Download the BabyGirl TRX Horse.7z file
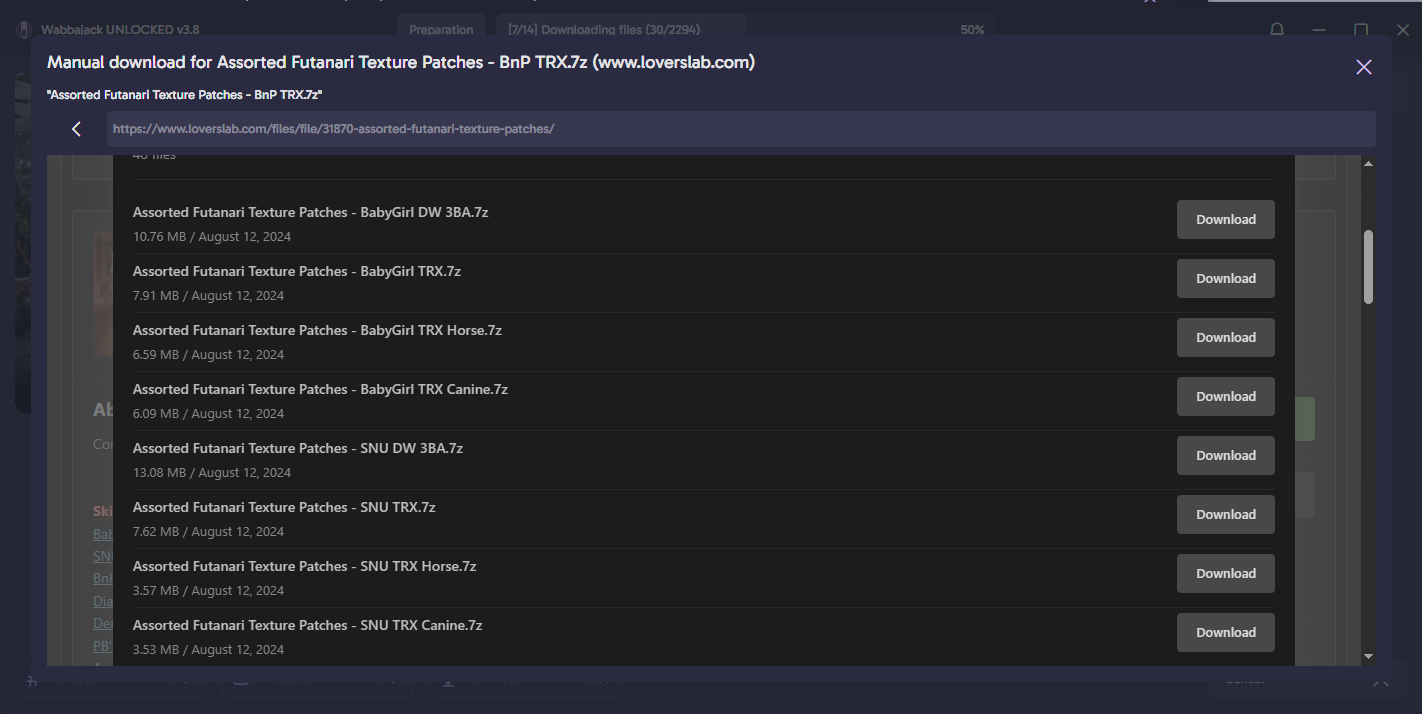This screenshot has width=1422, height=714. coord(1225,337)
